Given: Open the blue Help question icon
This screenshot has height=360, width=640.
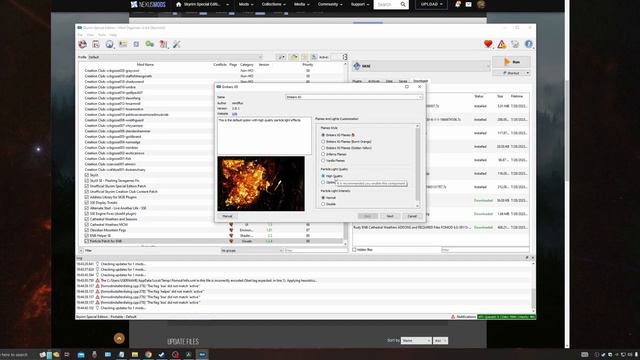Looking at the screenshot, I should click(529, 44).
